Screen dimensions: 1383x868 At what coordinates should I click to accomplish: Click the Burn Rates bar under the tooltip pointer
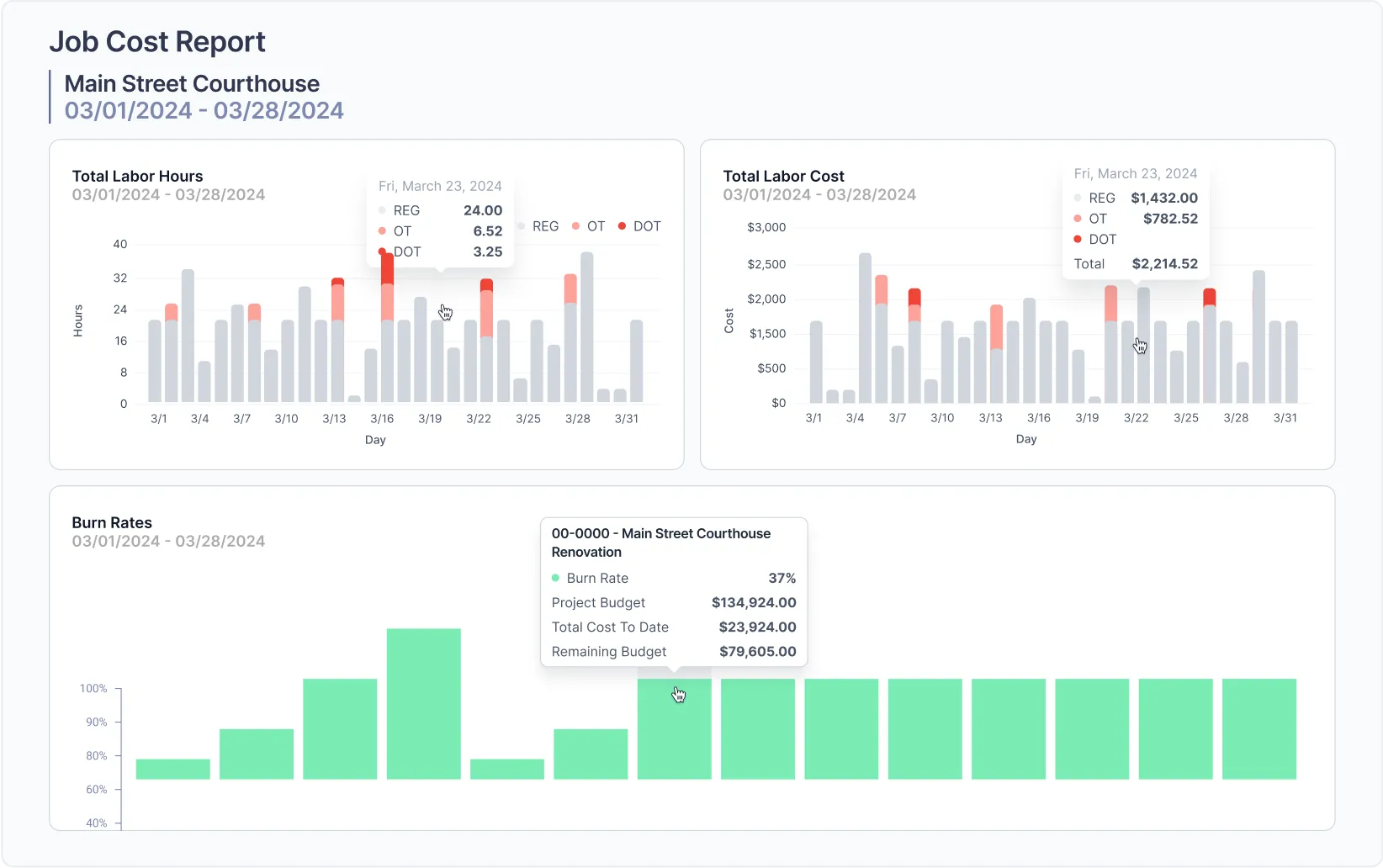[674, 728]
